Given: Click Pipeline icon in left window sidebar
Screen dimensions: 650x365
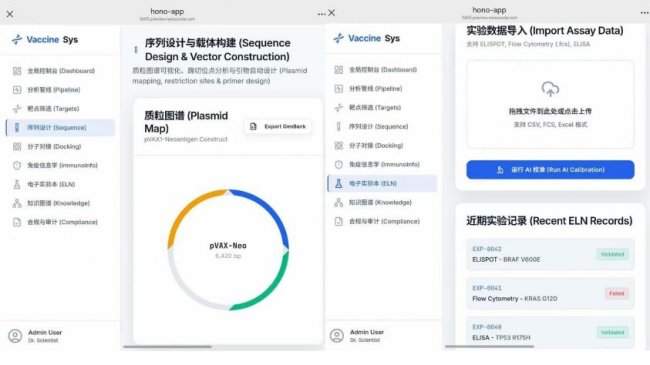Looking at the screenshot, I should (17, 90).
